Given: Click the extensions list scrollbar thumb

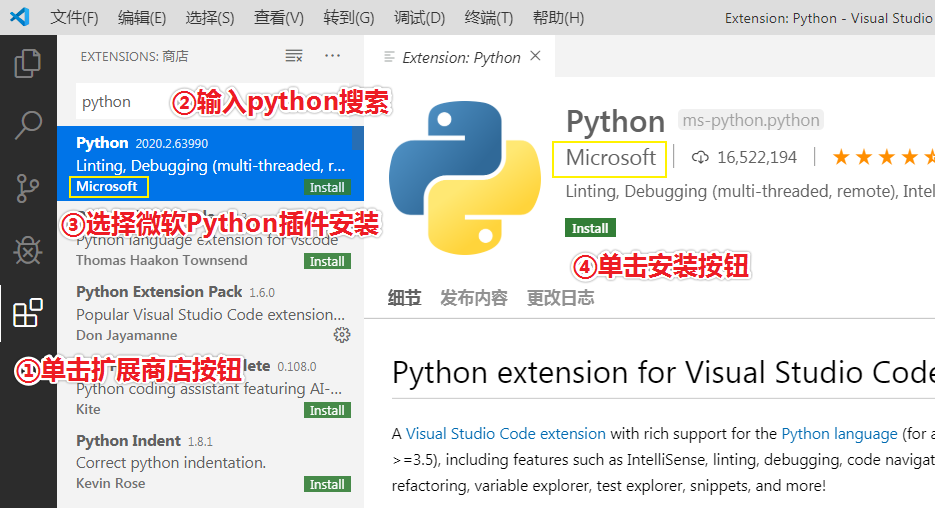Looking at the screenshot, I should tap(357, 138).
